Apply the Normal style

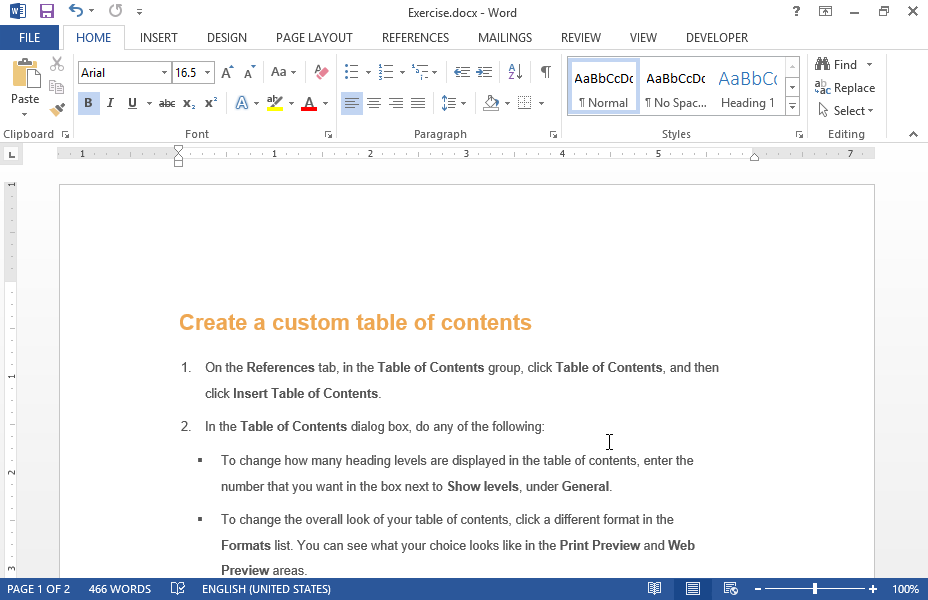coord(603,88)
